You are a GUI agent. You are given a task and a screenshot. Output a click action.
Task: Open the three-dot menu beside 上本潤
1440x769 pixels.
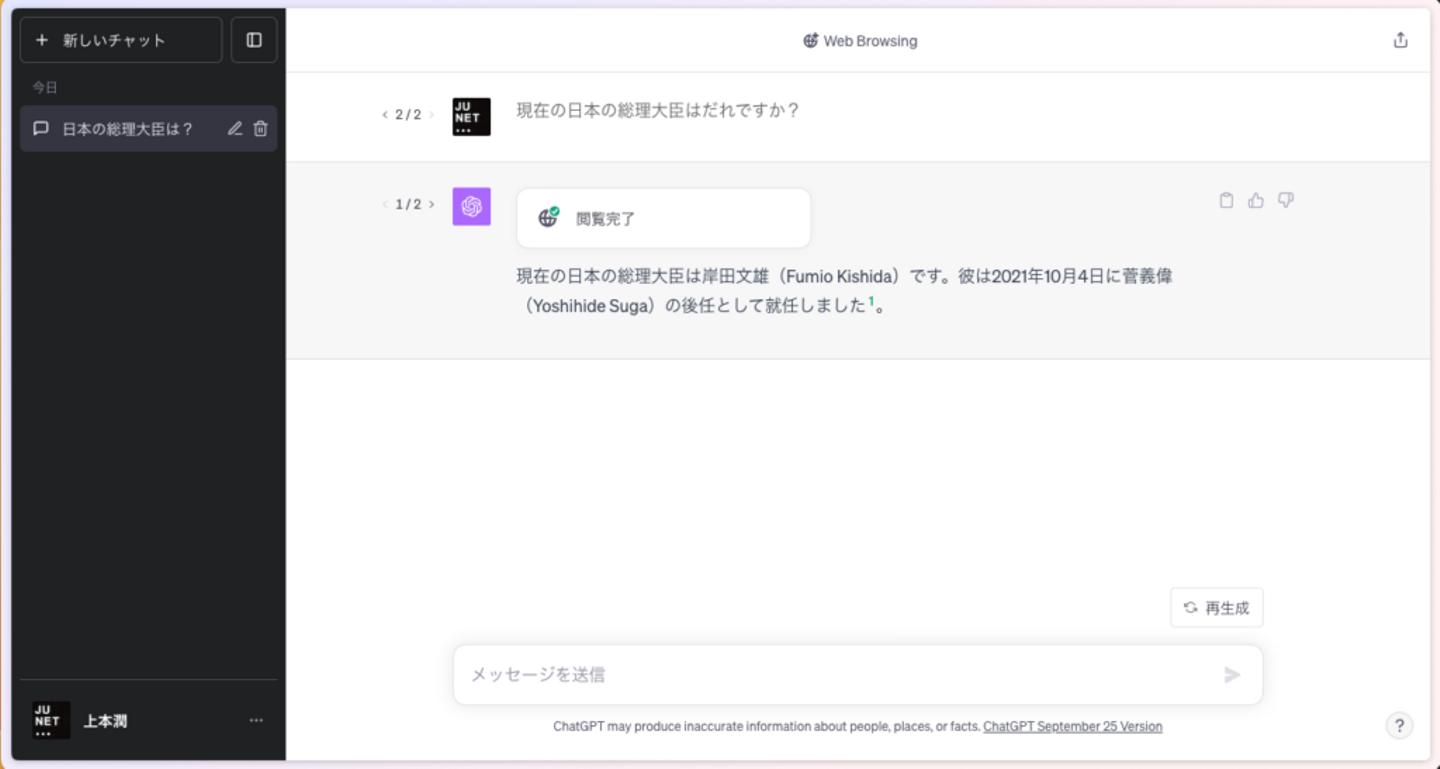(x=256, y=720)
